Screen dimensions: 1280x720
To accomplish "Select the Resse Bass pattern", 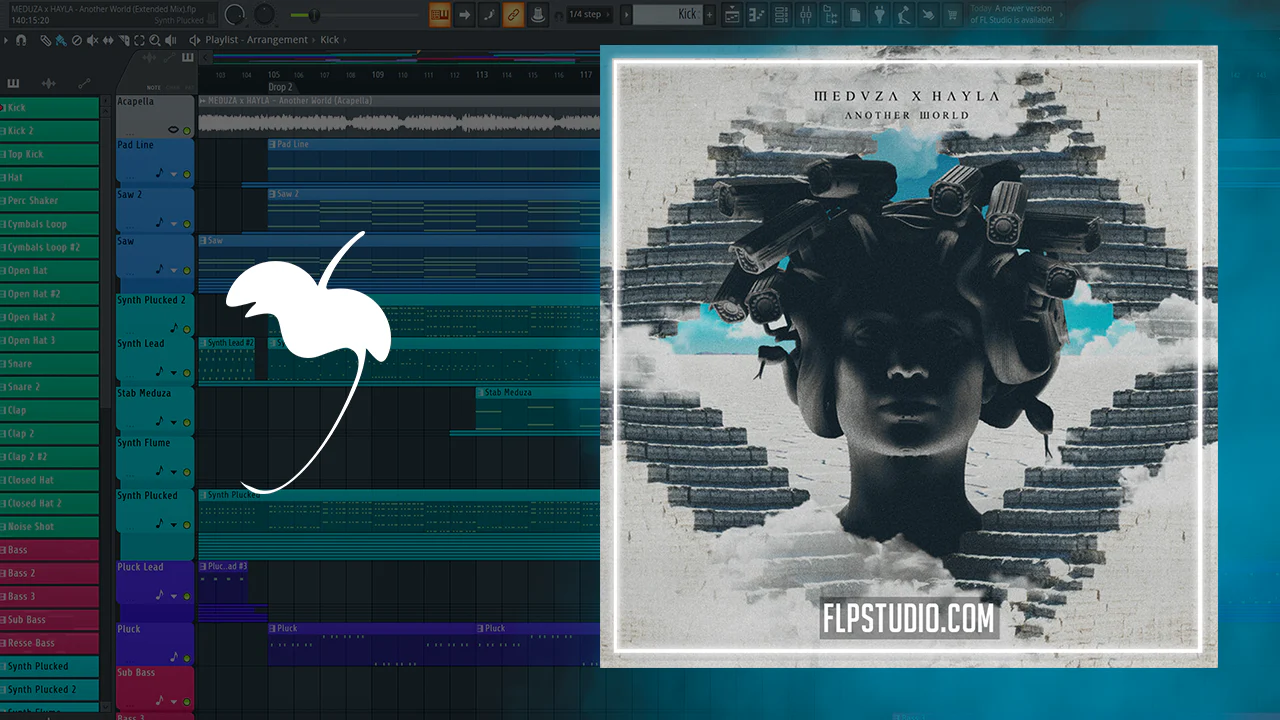I will pos(50,643).
